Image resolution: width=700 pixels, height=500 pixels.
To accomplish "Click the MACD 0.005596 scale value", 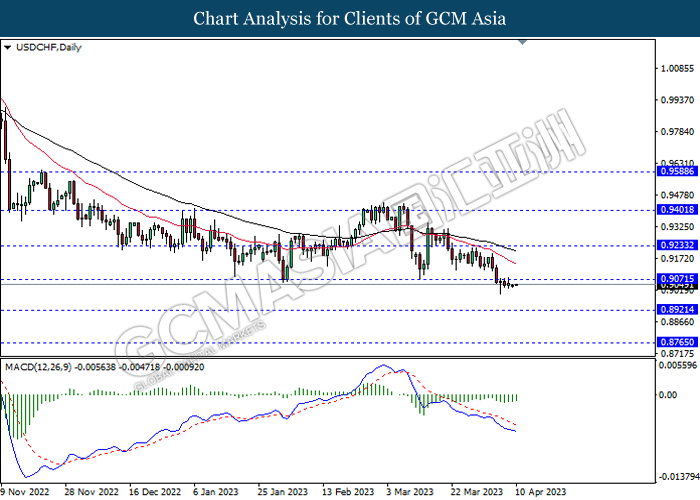I will pyautogui.click(x=678, y=366).
